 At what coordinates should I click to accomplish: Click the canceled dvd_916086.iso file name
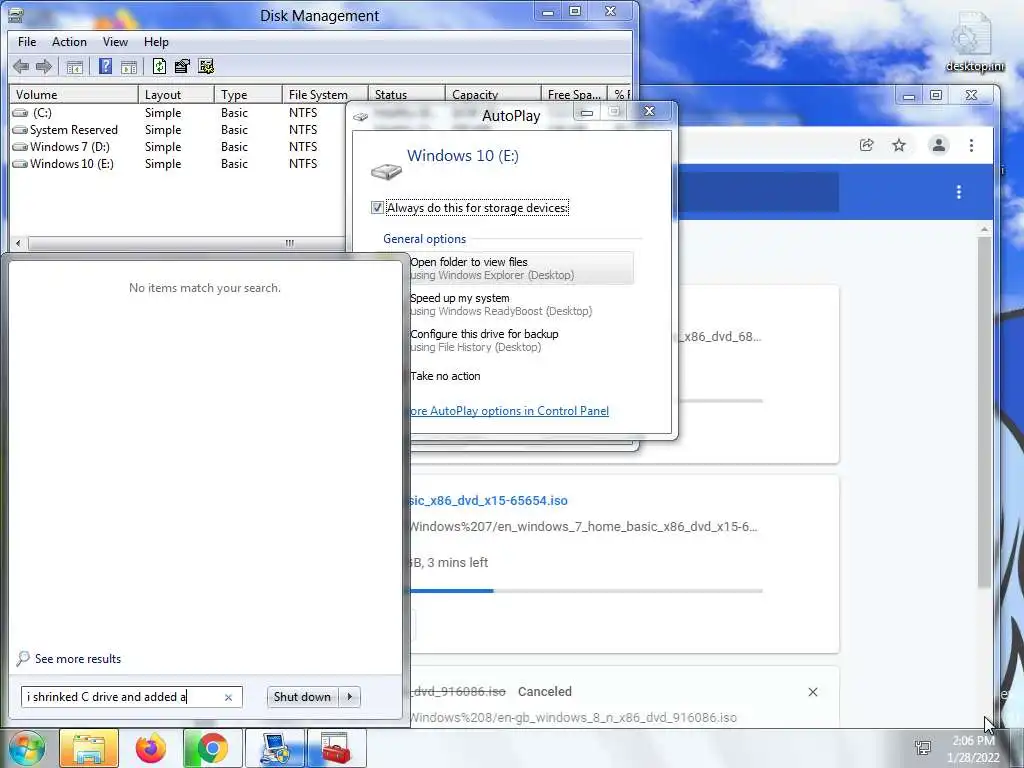[458, 692]
